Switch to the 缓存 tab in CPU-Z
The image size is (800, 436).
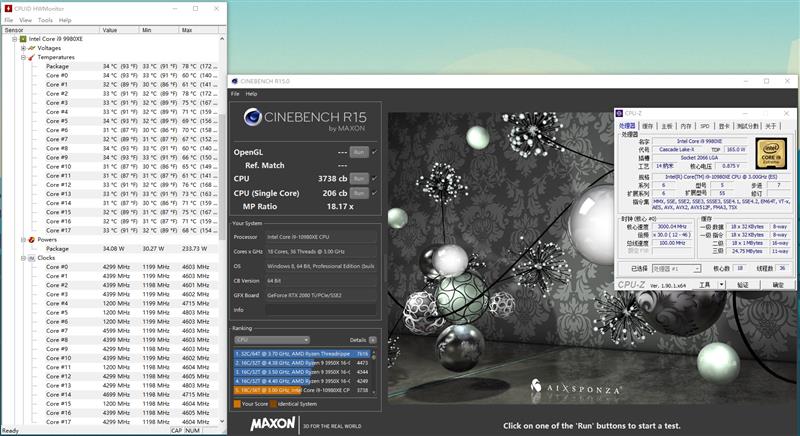647,126
